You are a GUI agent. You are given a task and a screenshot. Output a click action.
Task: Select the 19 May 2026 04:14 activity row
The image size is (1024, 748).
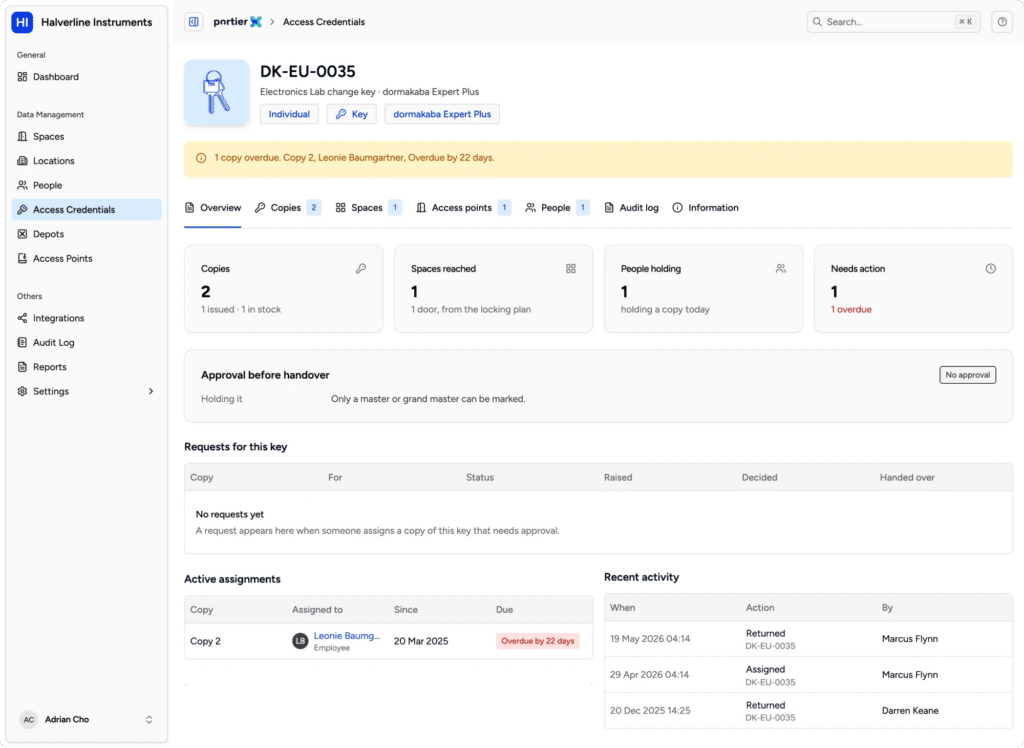[x=808, y=639]
